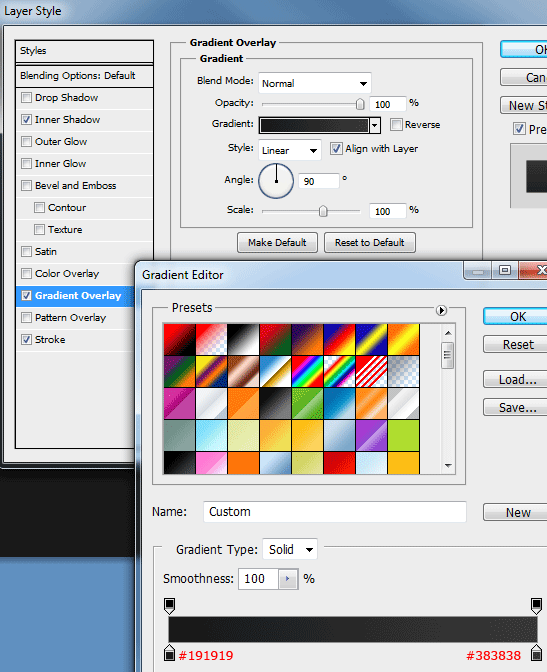Screen dimensions: 547x672
Task: Select Blending Options: Default entry
Action: click(84, 76)
